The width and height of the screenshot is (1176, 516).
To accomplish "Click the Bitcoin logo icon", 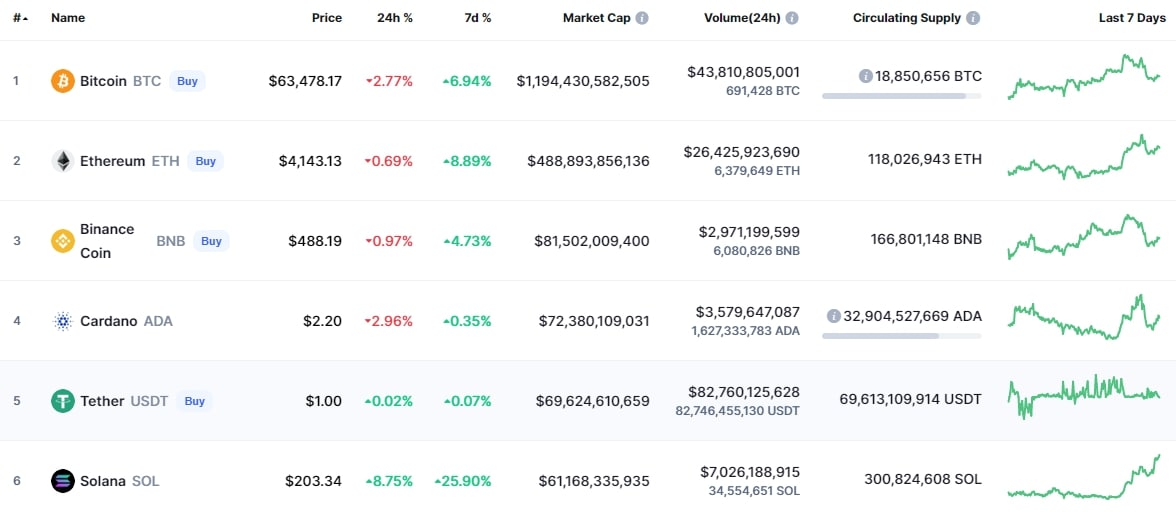I will pos(62,81).
